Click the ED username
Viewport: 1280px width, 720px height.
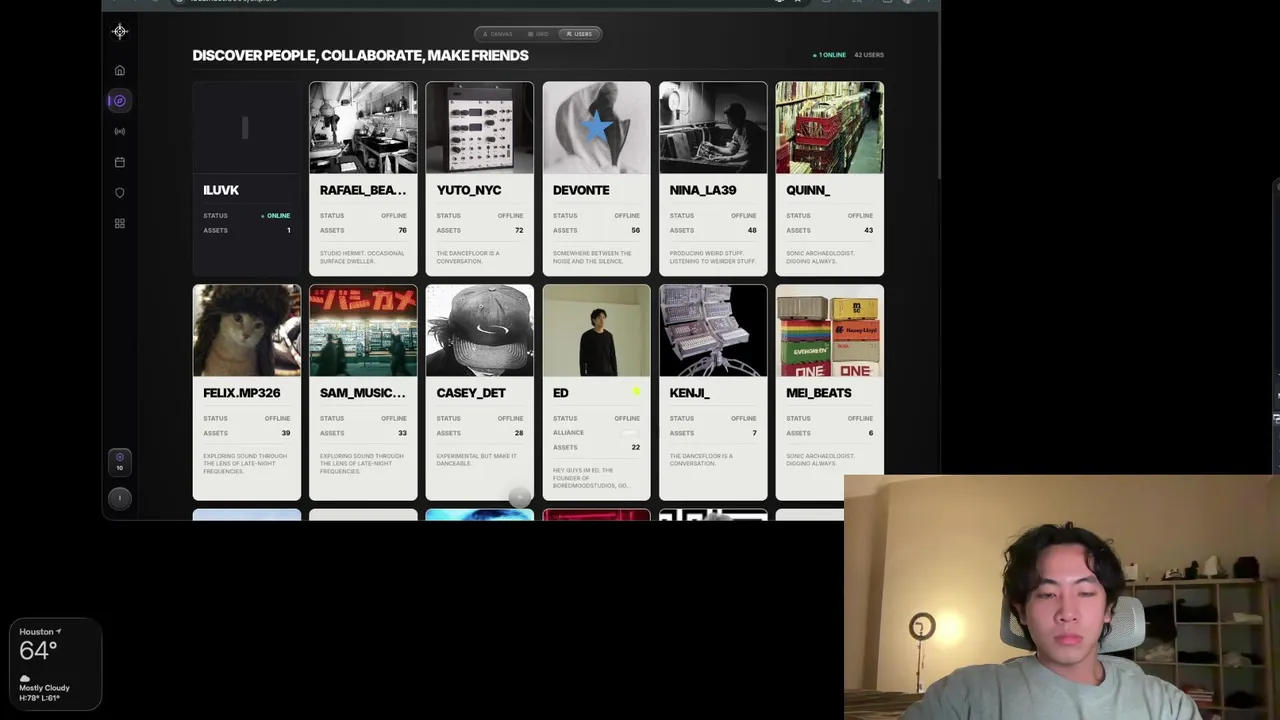(560, 393)
